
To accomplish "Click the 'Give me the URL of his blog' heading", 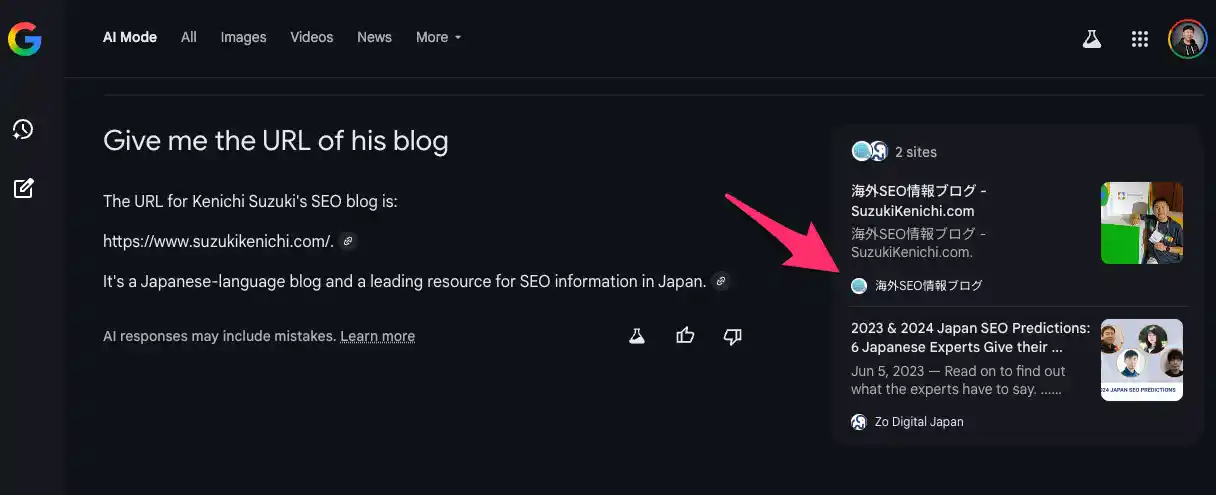I will 276,141.
